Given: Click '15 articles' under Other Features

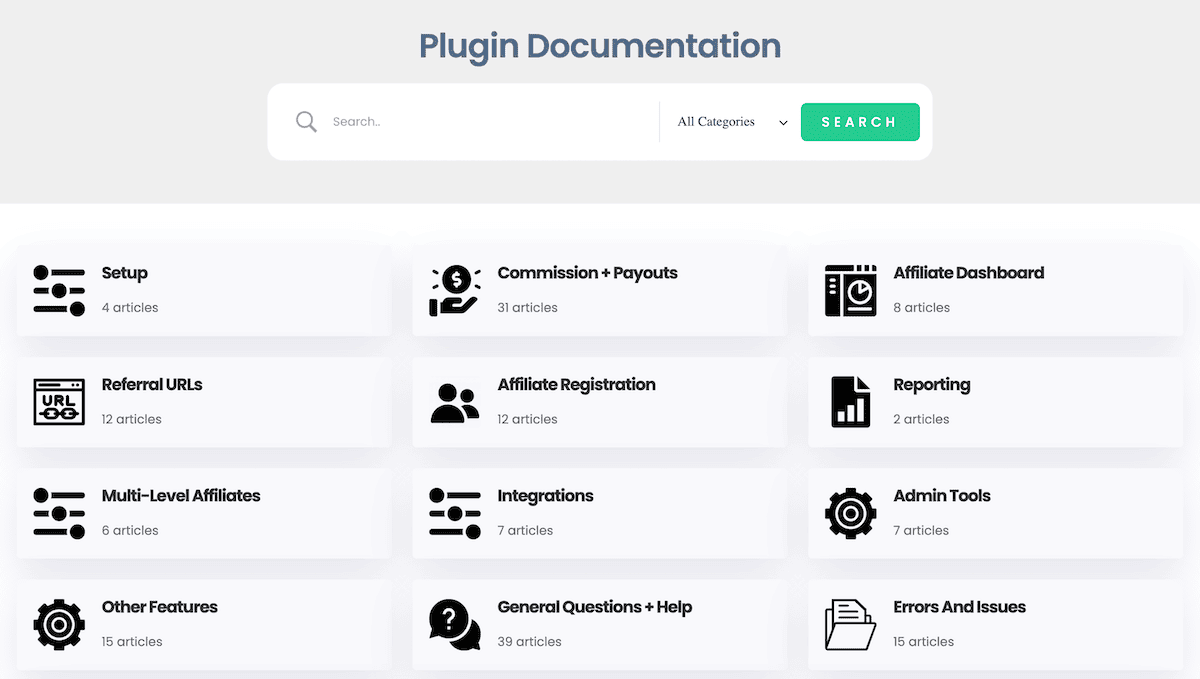Looking at the screenshot, I should [132, 642].
